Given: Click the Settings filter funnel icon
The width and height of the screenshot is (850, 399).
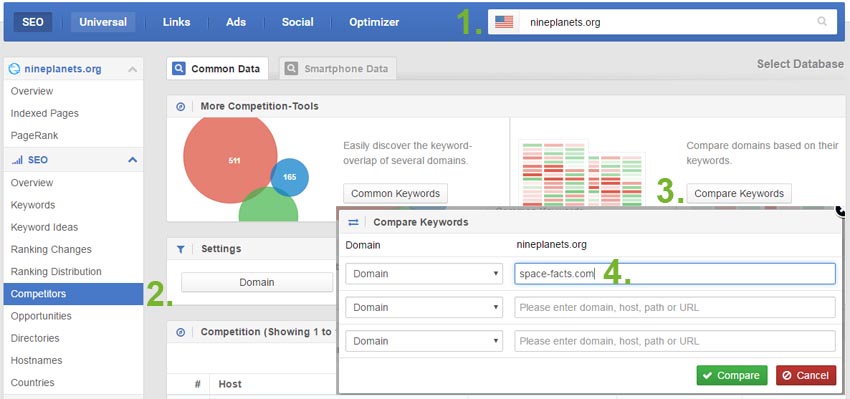Looking at the screenshot, I should click(181, 249).
